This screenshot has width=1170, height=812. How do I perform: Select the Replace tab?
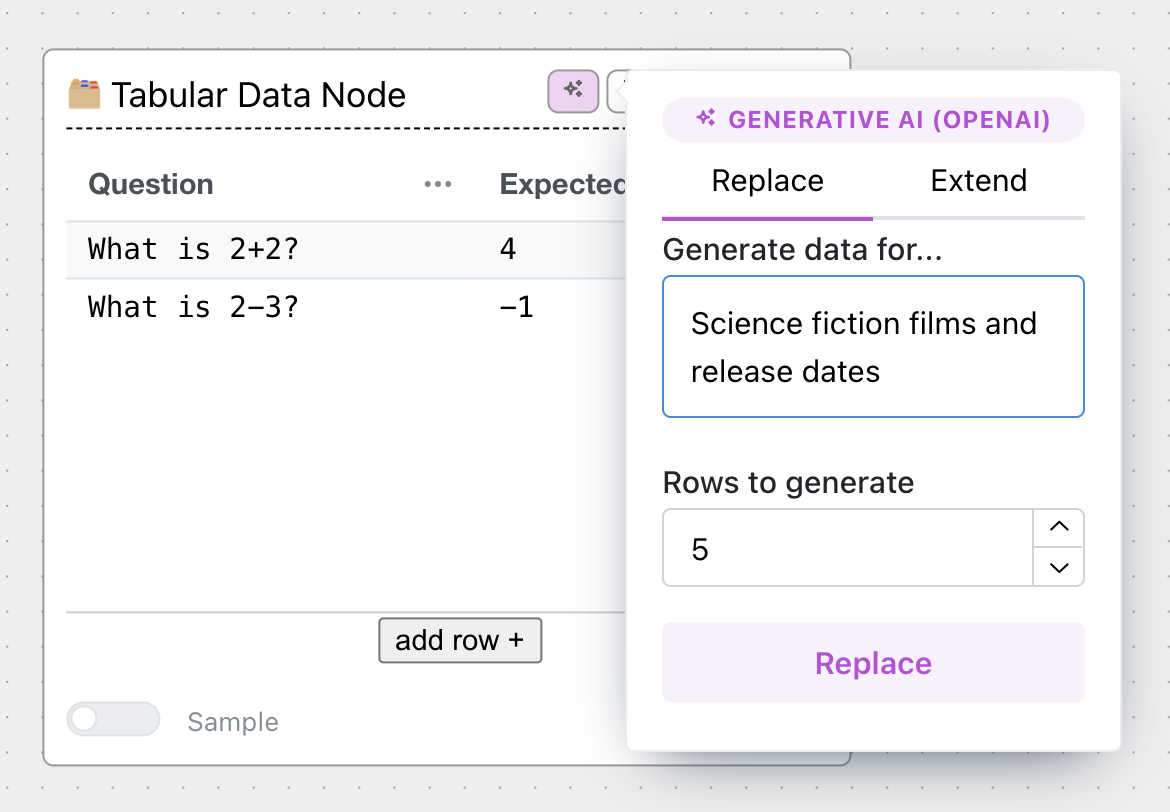[x=767, y=181]
